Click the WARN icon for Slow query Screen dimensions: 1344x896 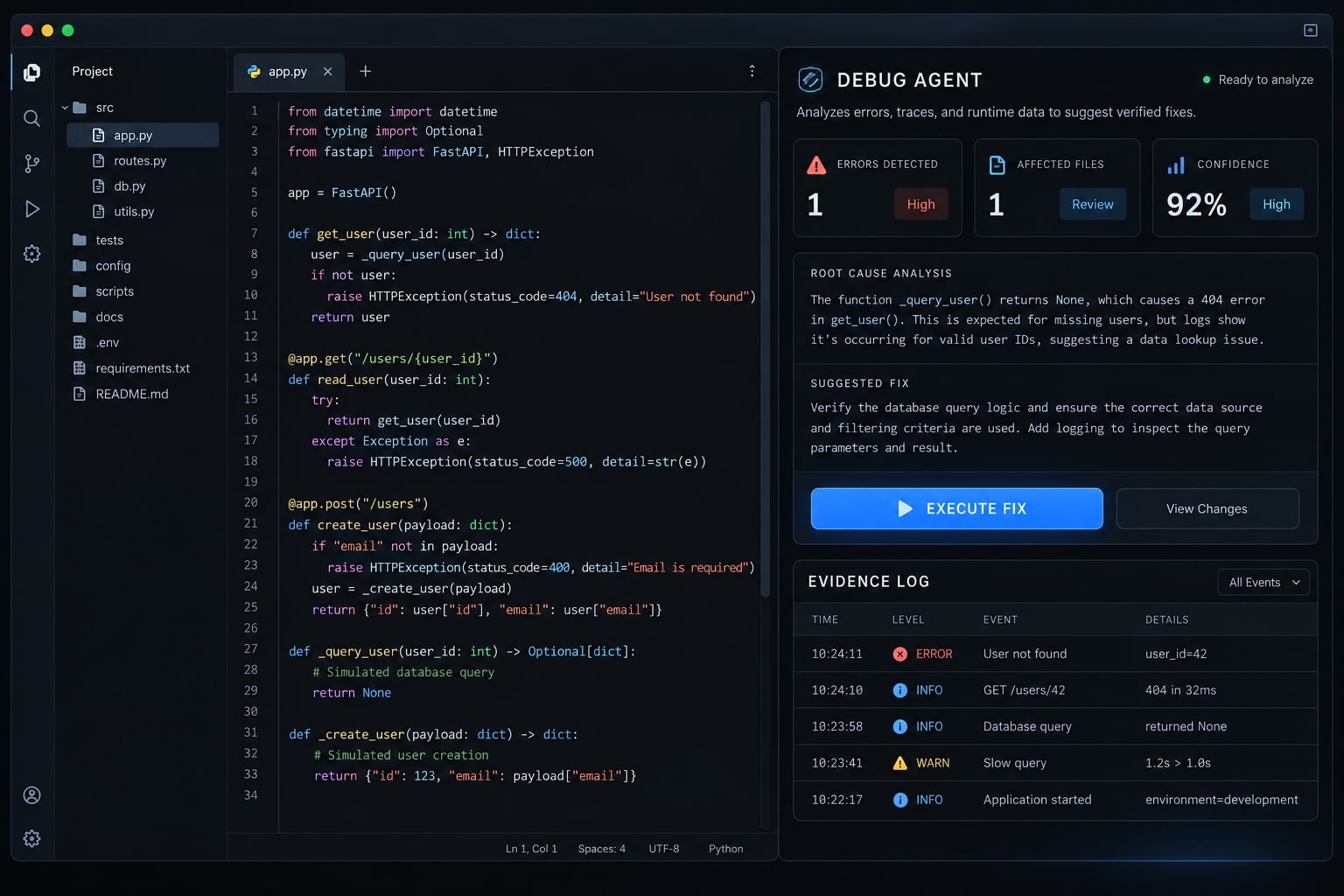pyautogui.click(x=899, y=763)
